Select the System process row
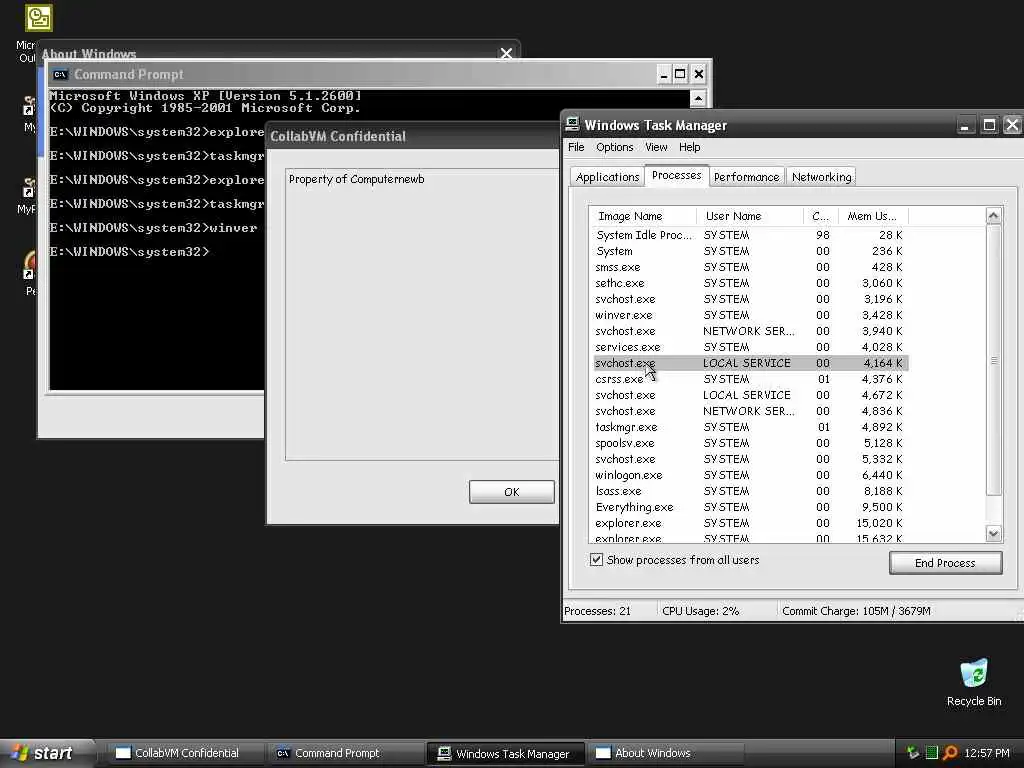1024x768 pixels. pos(749,251)
